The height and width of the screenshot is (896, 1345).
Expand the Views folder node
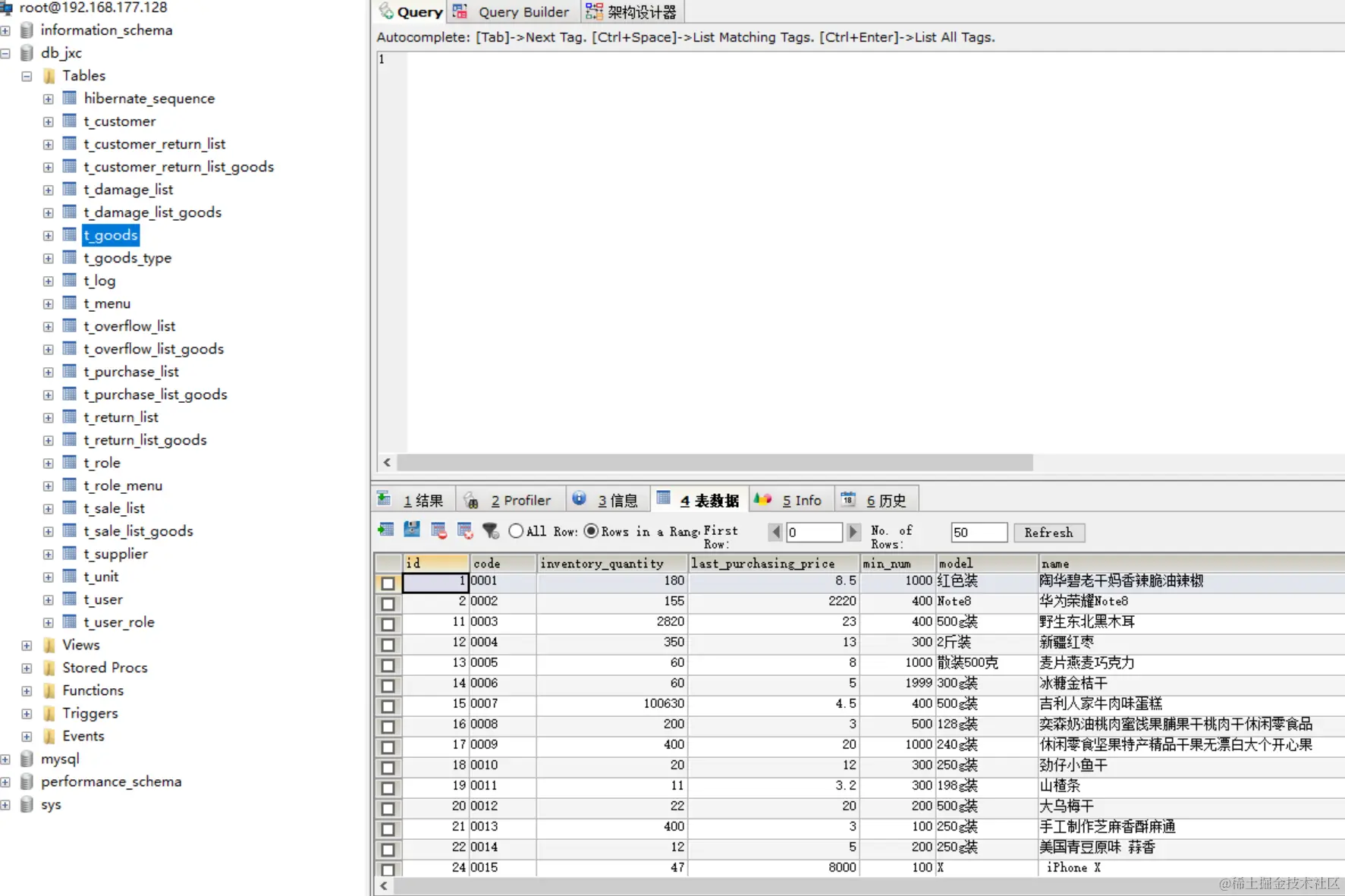click(27, 646)
